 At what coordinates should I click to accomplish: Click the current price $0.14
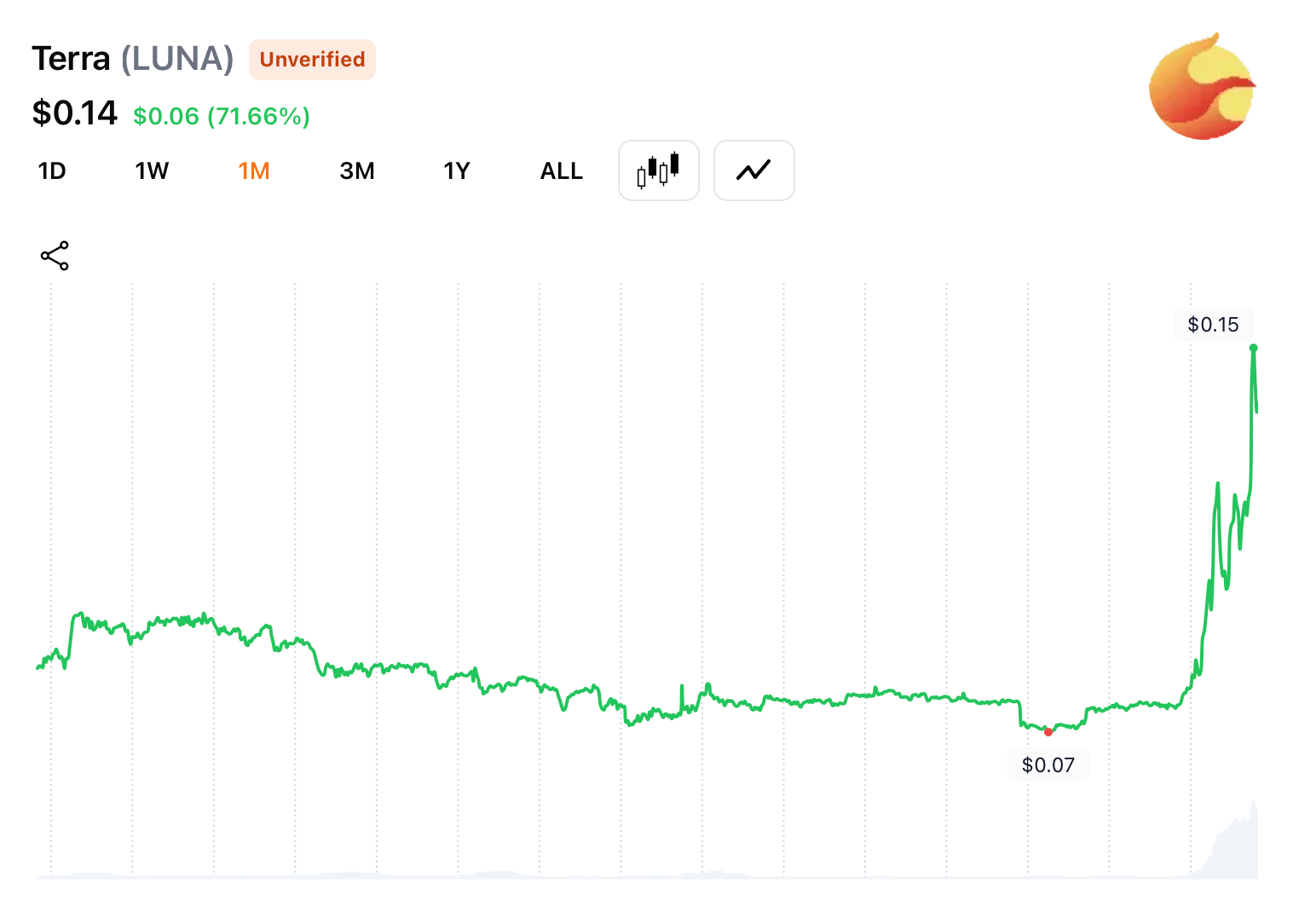point(74,113)
